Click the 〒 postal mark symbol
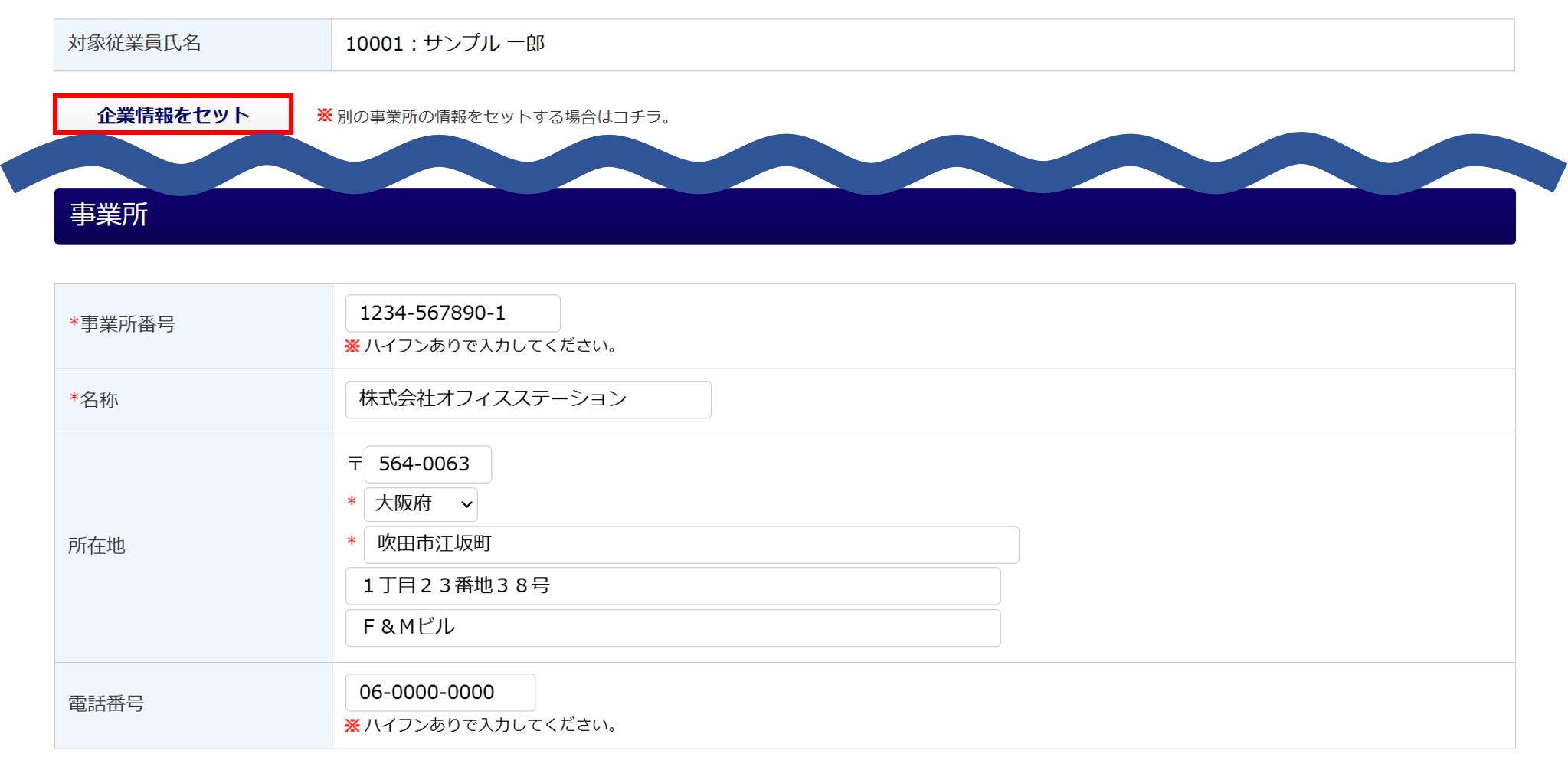The width and height of the screenshot is (1568, 777). click(x=355, y=464)
